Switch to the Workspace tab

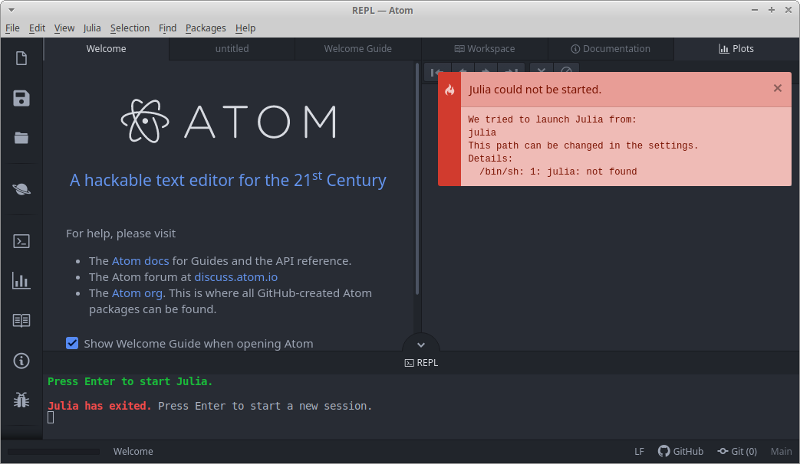484,49
